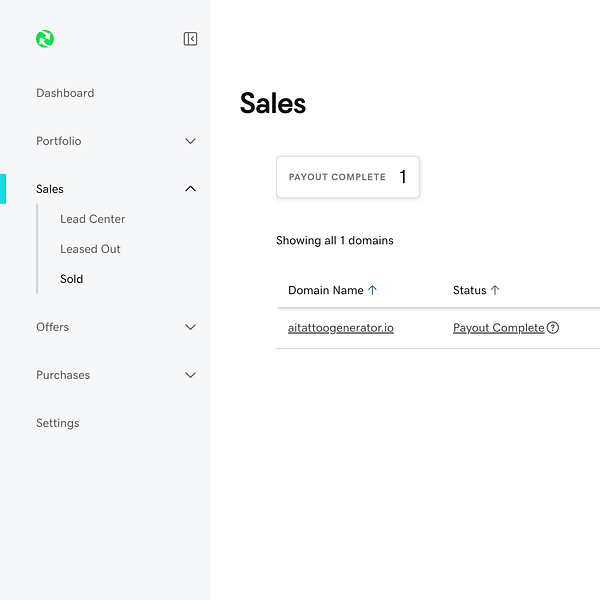Sort by Domain Name arrow icon
This screenshot has height=600, width=600.
(373, 291)
